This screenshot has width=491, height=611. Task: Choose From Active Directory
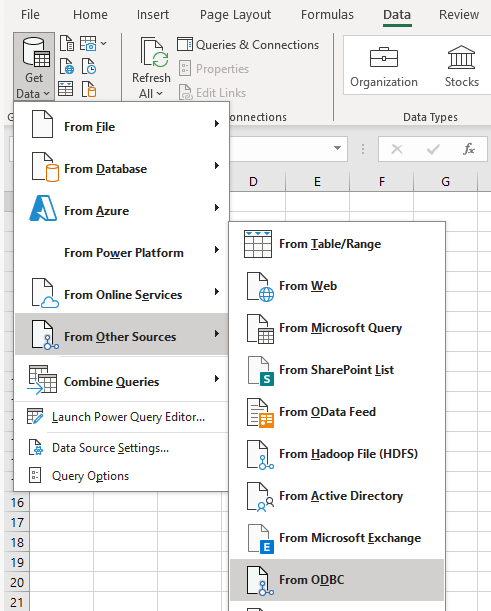pyautogui.click(x=337, y=497)
